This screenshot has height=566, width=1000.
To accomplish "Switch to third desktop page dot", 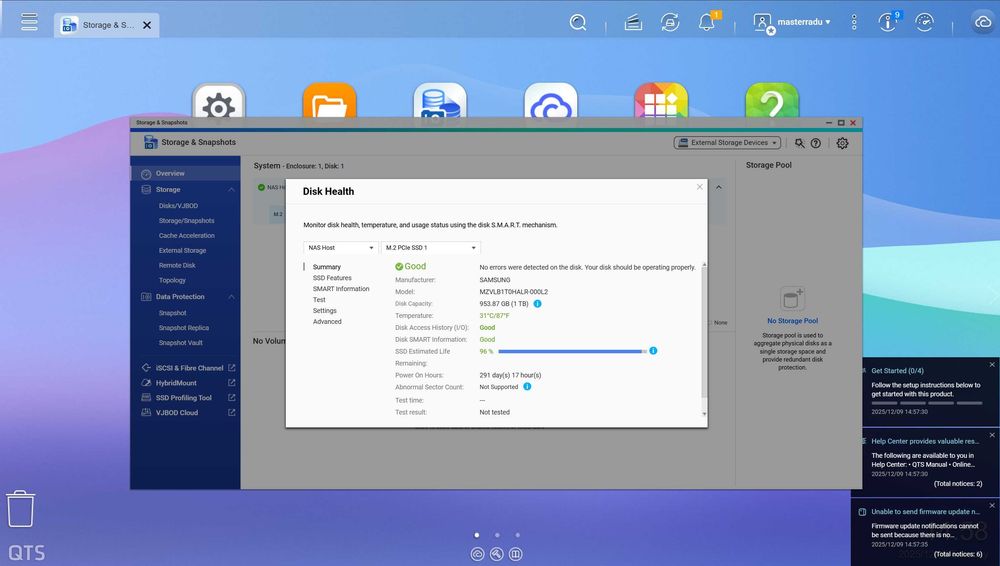I will tap(517, 535).
